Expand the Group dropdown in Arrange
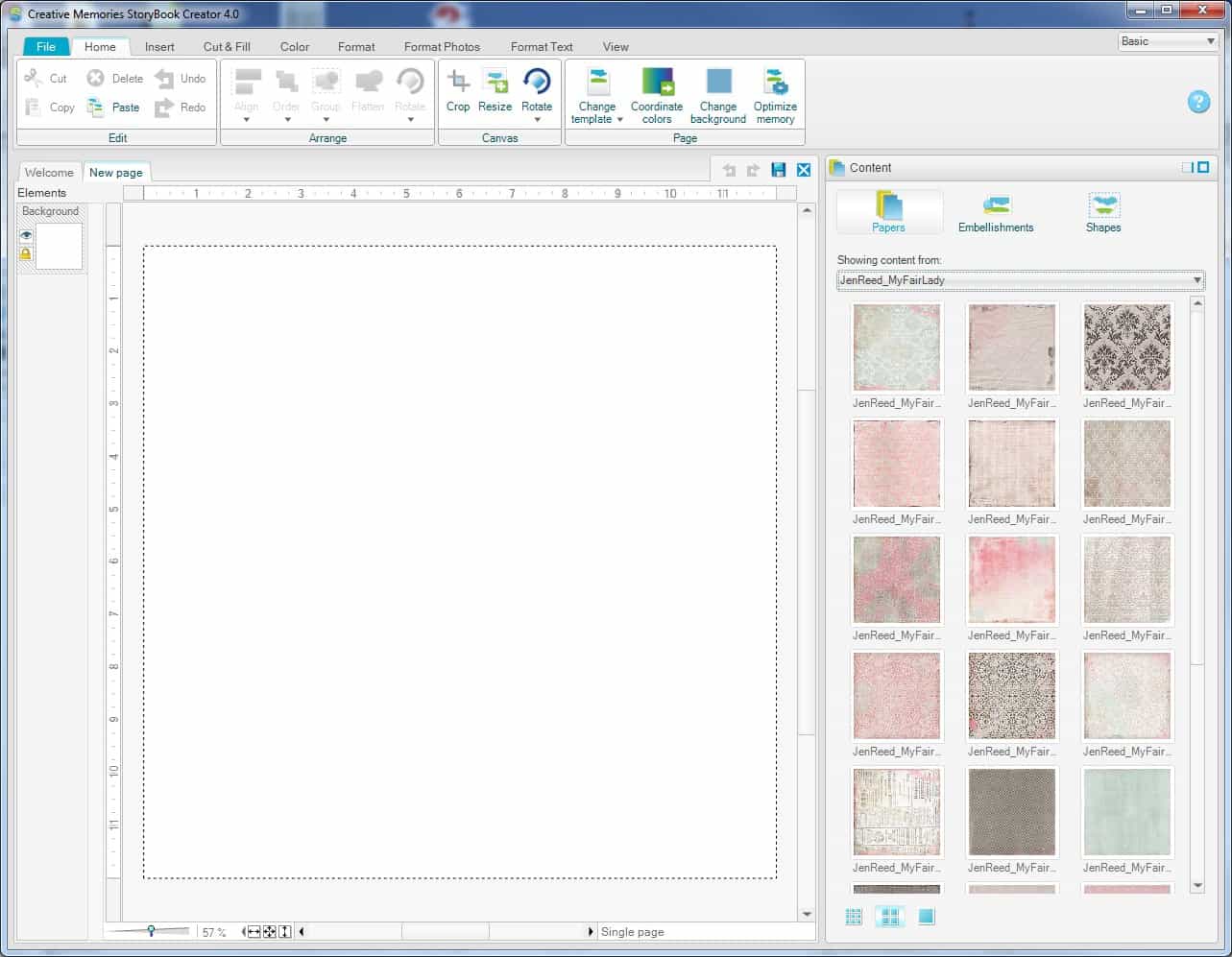Image resolution: width=1232 pixels, height=957 pixels. tap(326, 120)
